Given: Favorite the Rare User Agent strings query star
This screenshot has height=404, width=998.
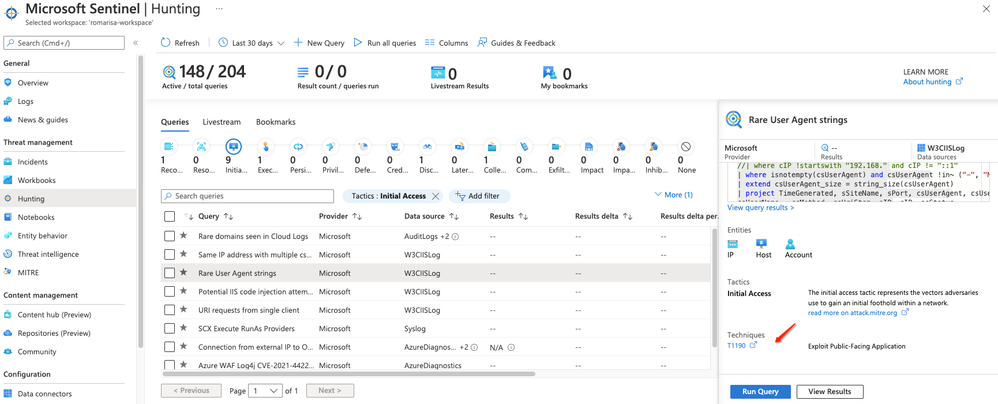Looking at the screenshot, I should [183, 272].
